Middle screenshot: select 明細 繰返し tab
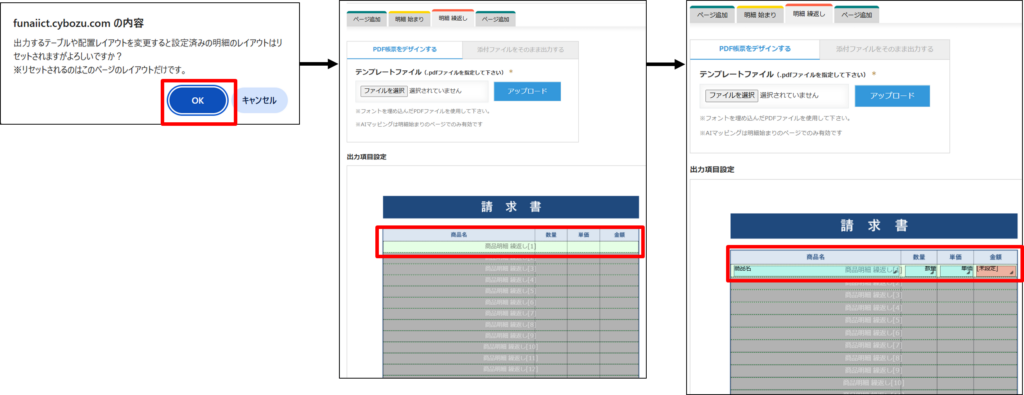 453,19
